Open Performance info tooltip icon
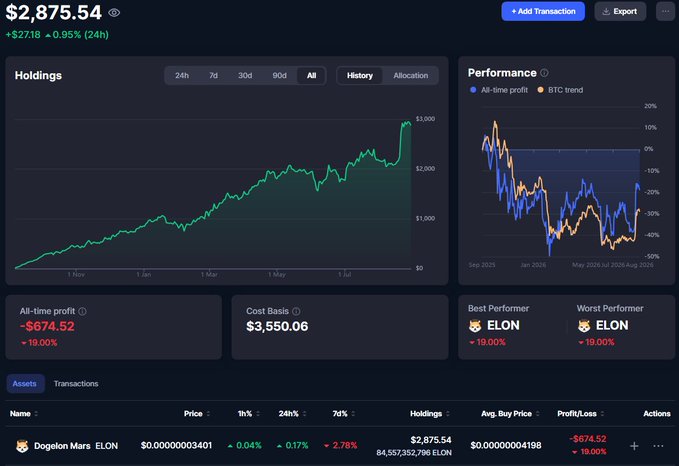 click(x=544, y=73)
